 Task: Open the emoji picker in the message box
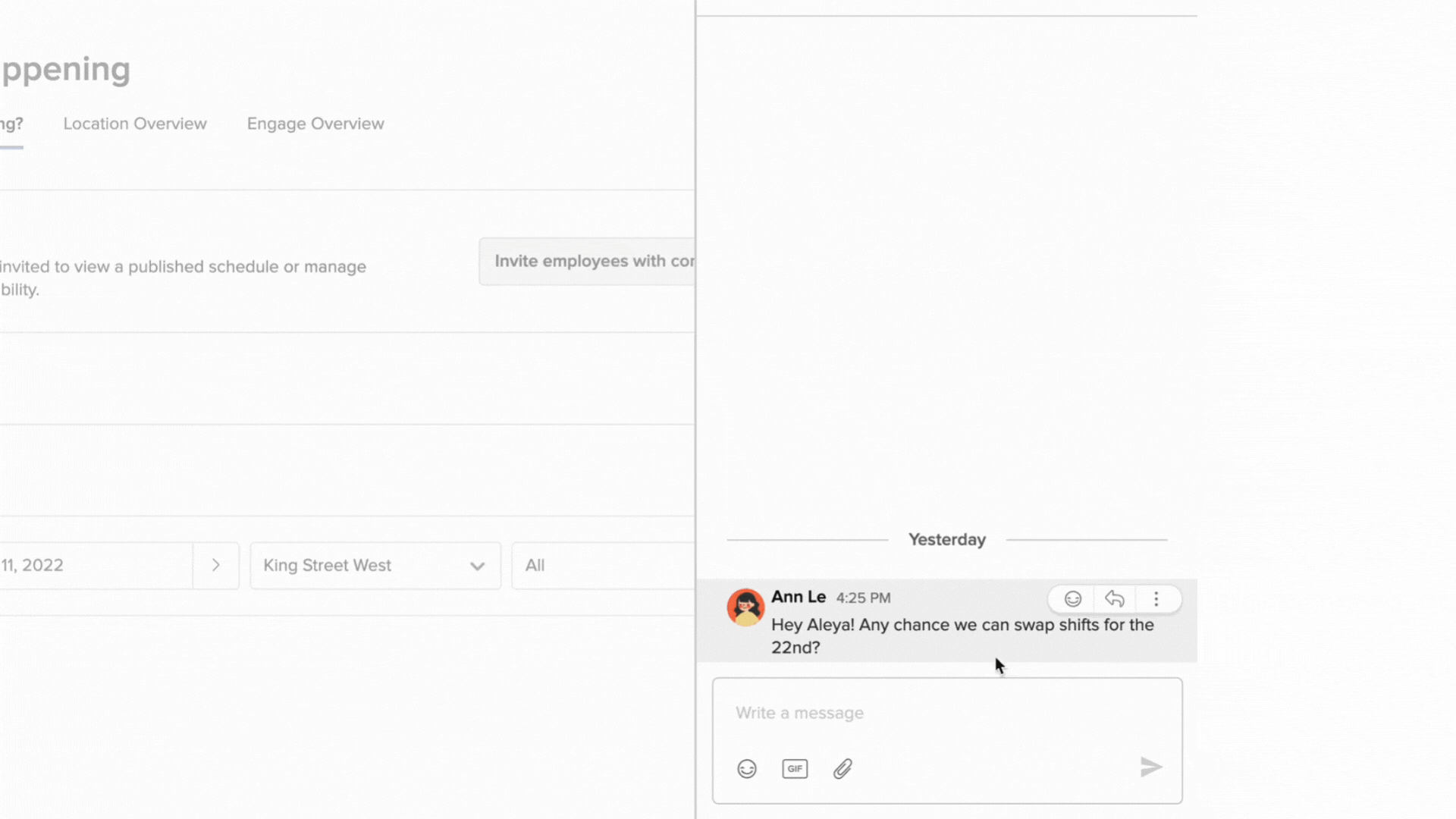(746, 768)
